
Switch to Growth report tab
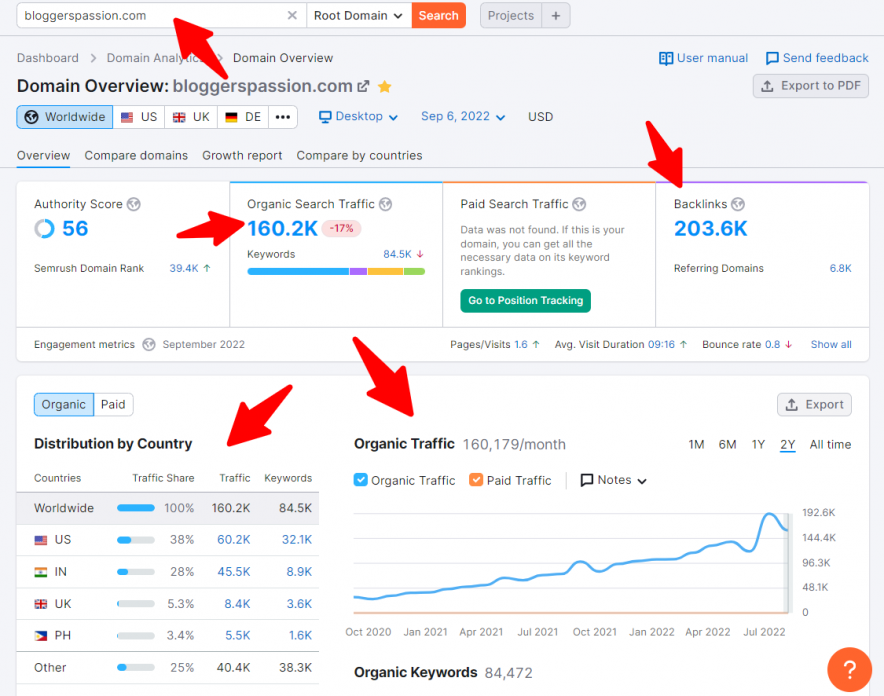tap(242, 156)
